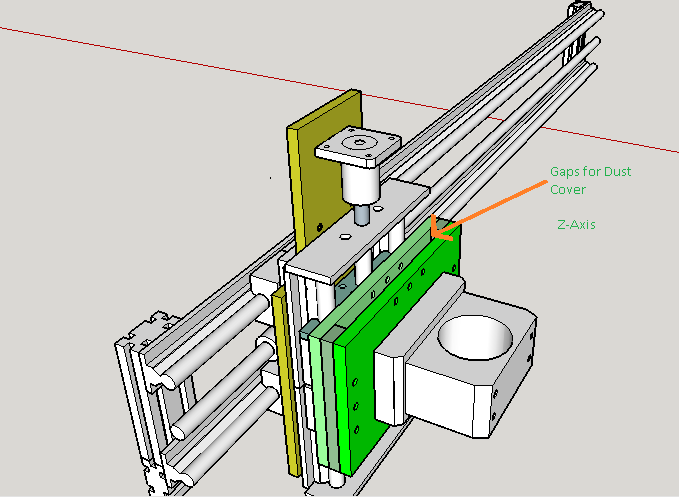The width and height of the screenshot is (679, 497).
Task: Select the "Gaps for Dust Cover" text label
Action: (590, 180)
